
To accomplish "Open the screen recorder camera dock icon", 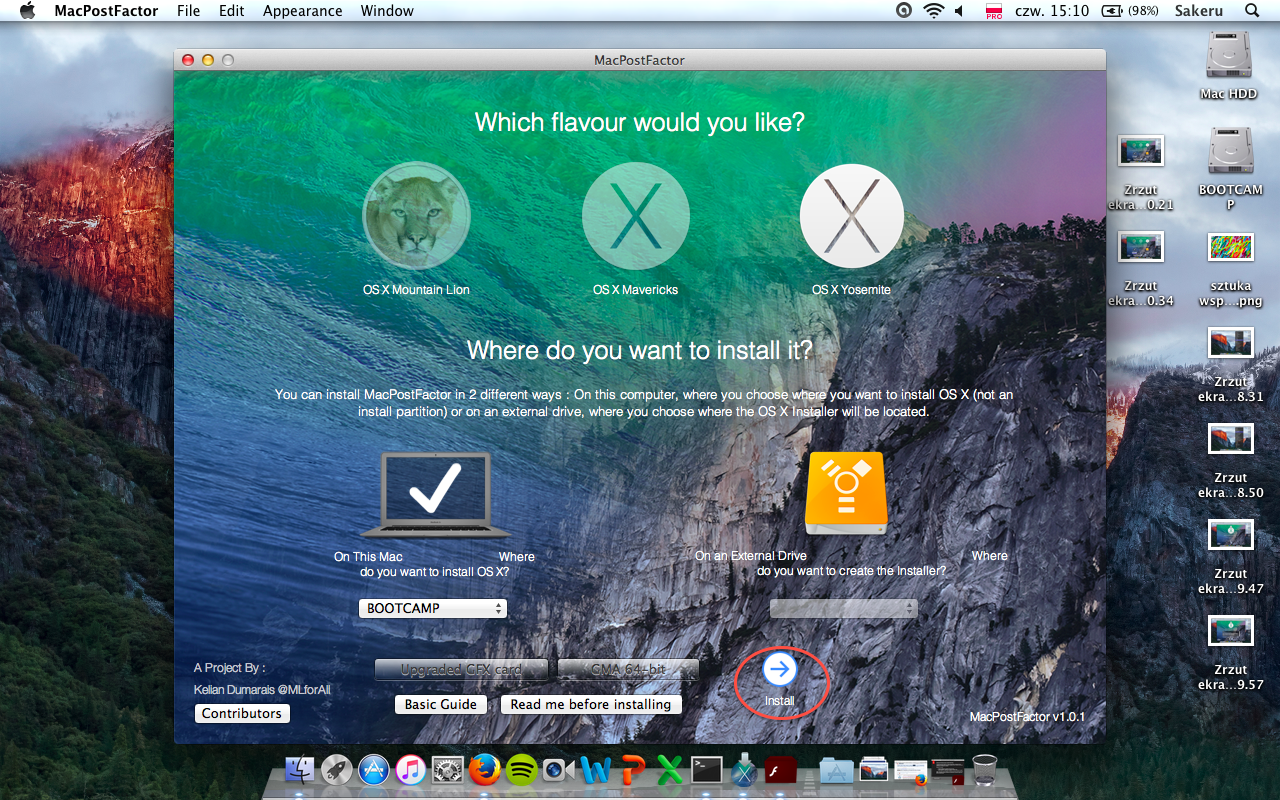I will tap(558, 769).
